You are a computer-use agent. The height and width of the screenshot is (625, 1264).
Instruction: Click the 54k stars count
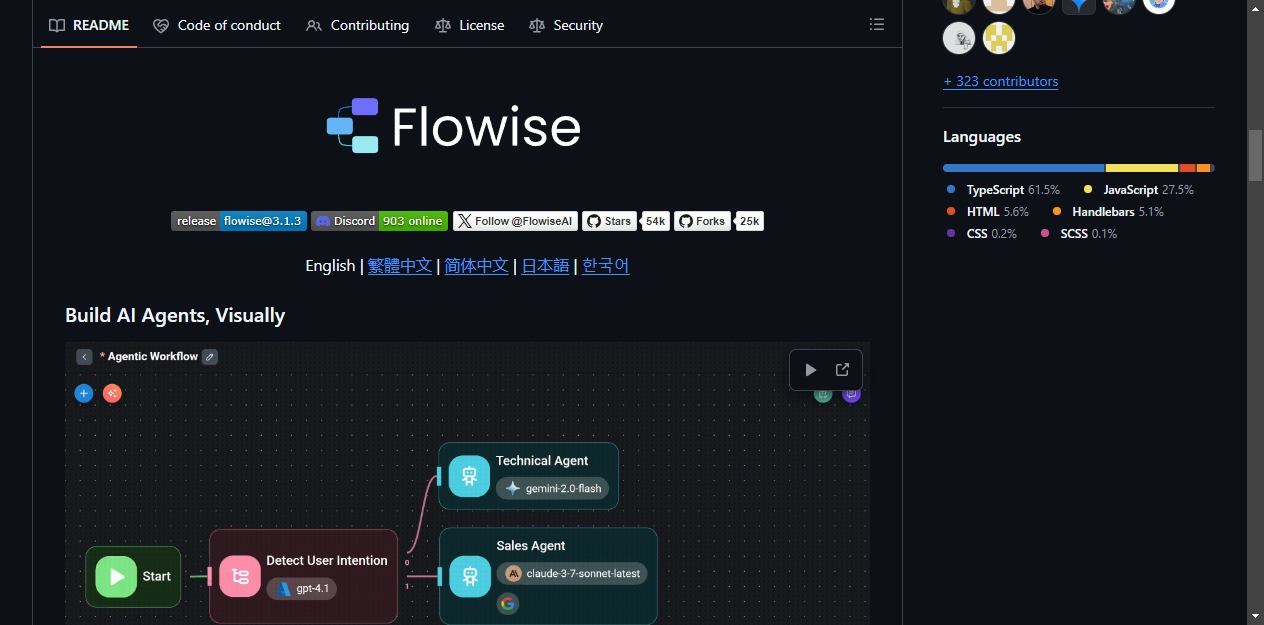point(656,221)
